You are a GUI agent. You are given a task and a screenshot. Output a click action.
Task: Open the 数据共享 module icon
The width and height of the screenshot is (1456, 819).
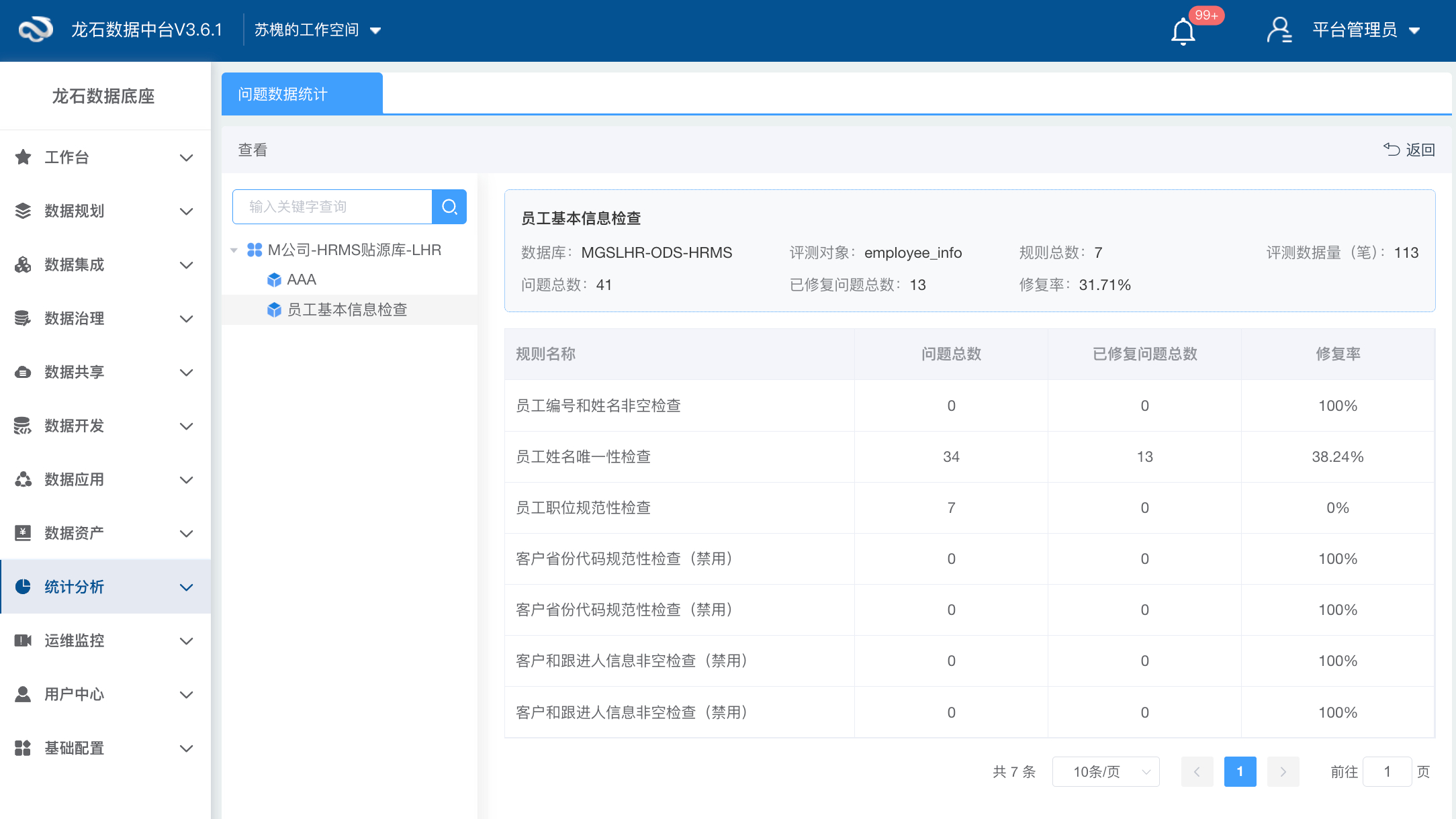coord(23,372)
